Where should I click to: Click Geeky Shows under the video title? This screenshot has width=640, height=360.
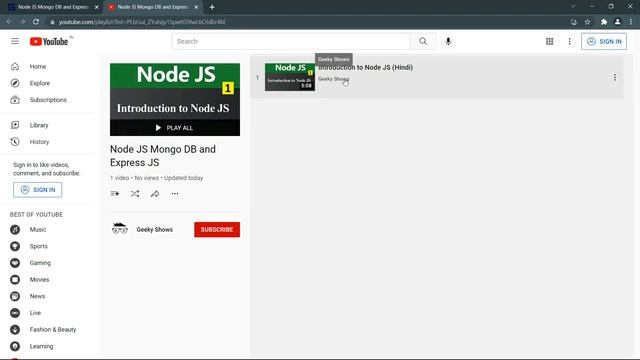(x=333, y=79)
